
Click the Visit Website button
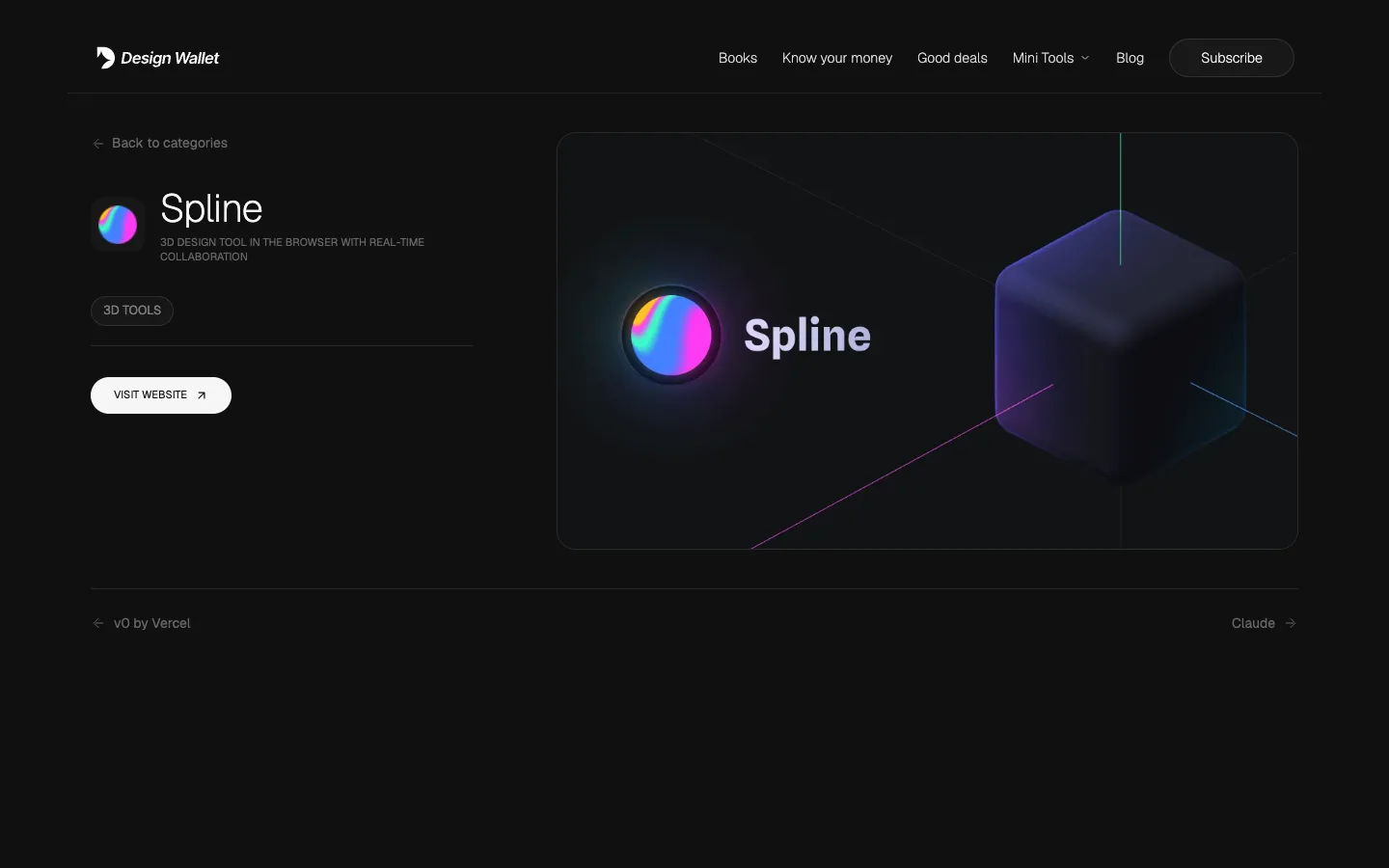[161, 395]
